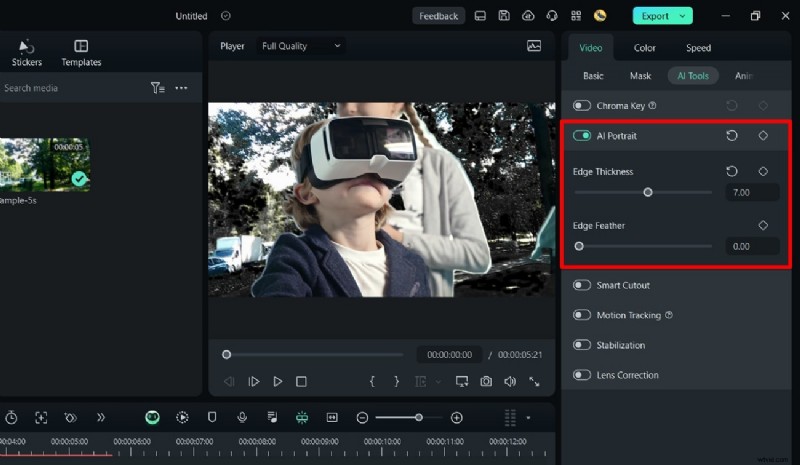800x465 pixels.
Task: Add keyframe for AI Portrait
Action: click(763, 136)
